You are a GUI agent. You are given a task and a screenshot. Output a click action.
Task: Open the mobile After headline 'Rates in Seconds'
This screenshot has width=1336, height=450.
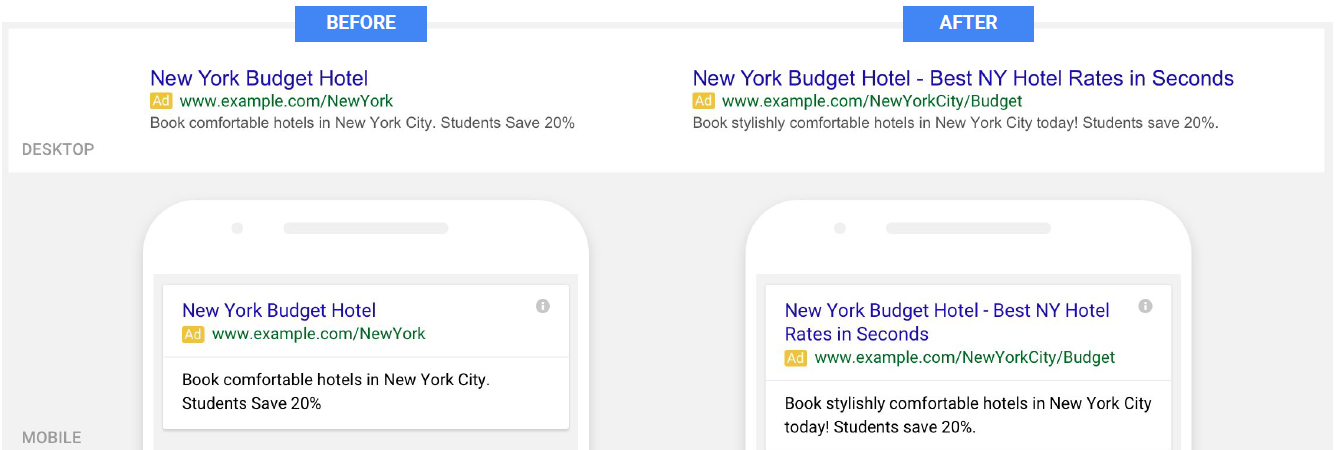[x=857, y=334]
